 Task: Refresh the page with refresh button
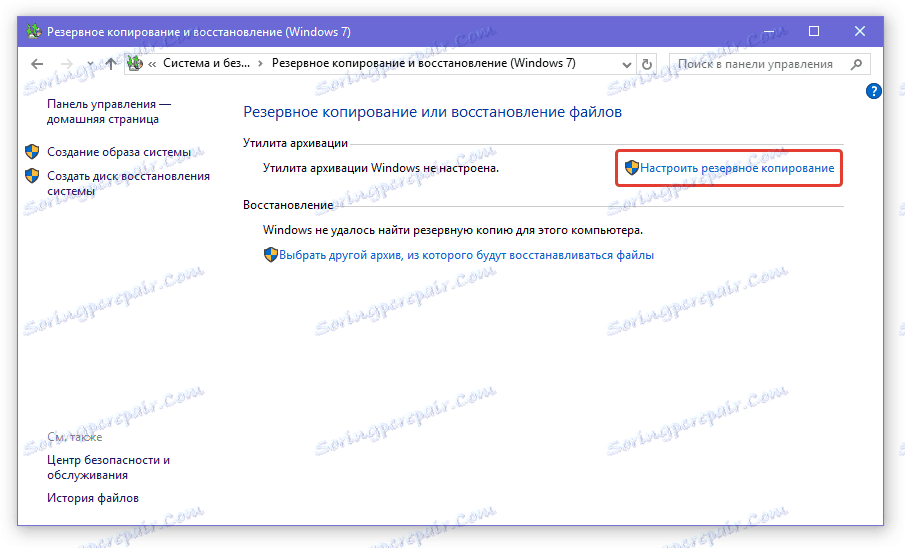(x=647, y=64)
